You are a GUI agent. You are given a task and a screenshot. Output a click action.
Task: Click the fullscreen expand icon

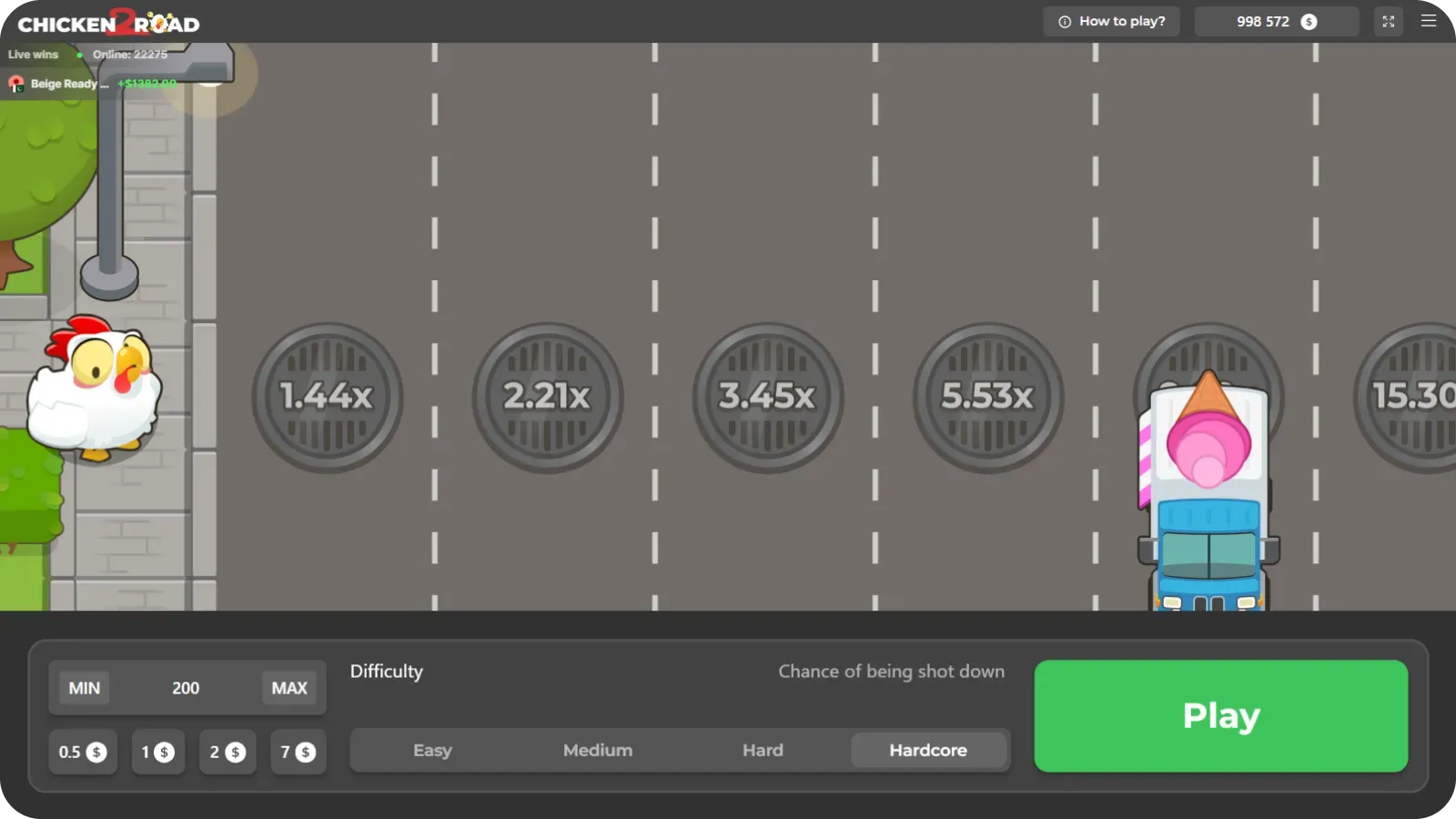tap(1388, 22)
